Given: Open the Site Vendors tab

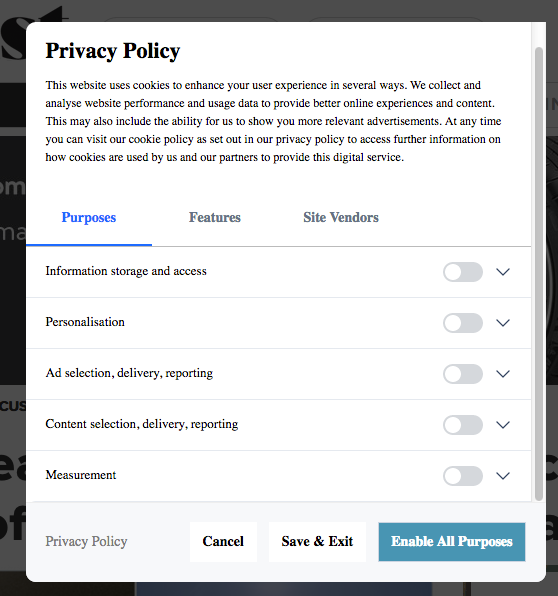Looking at the screenshot, I should [x=341, y=217].
